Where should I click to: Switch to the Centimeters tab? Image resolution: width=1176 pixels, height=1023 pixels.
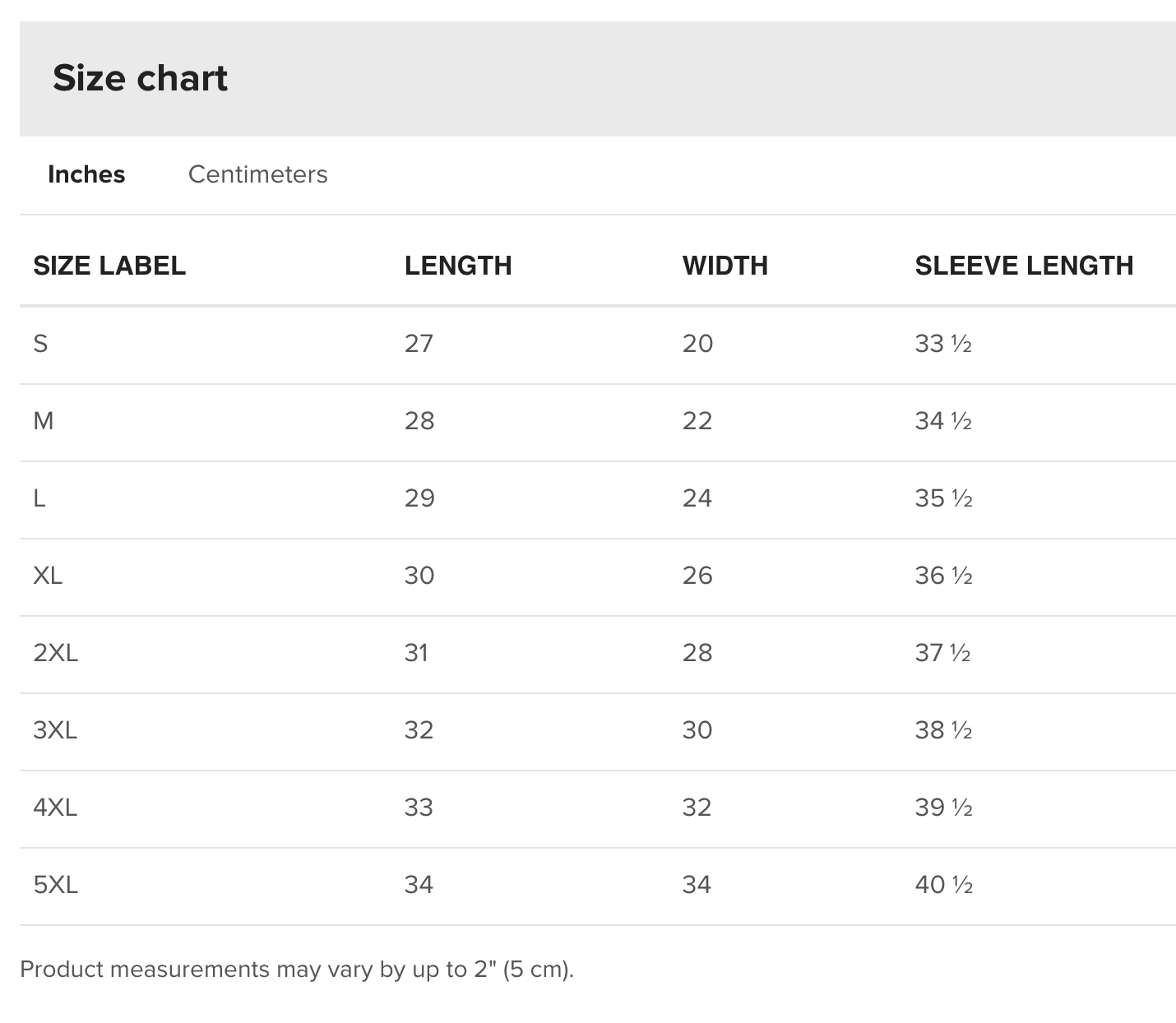point(257,174)
